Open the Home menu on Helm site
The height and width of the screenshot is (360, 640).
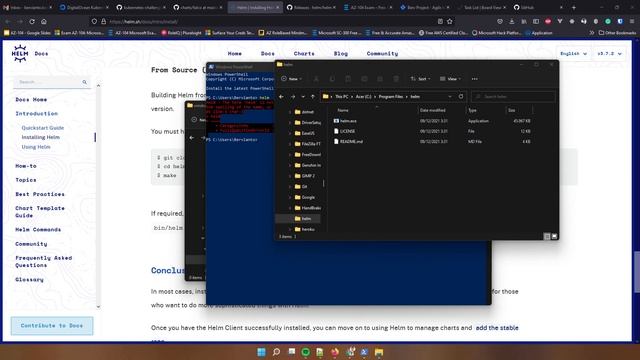pos(235,53)
